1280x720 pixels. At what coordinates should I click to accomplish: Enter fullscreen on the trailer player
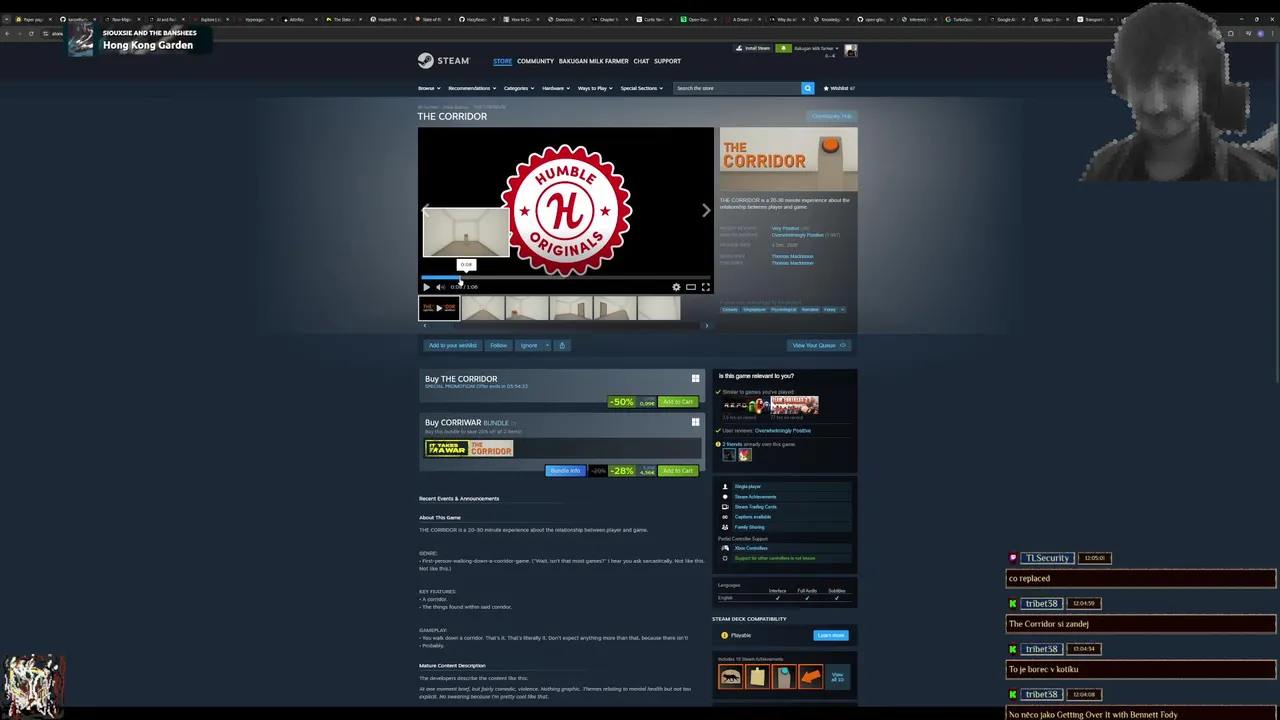pyautogui.click(x=705, y=287)
